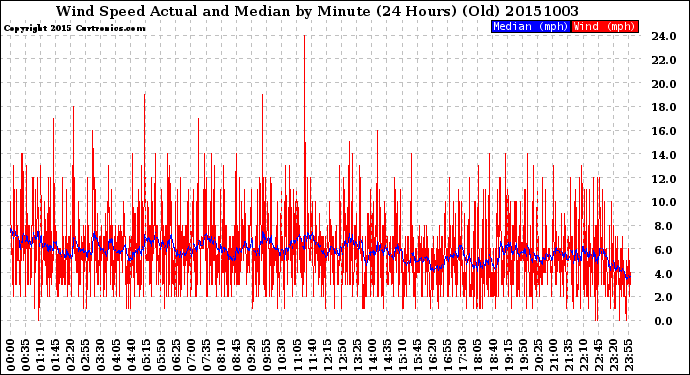Click the 0.0 y-axis label
The width and height of the screenshot is (690, 375).
(x=664, y=321)
